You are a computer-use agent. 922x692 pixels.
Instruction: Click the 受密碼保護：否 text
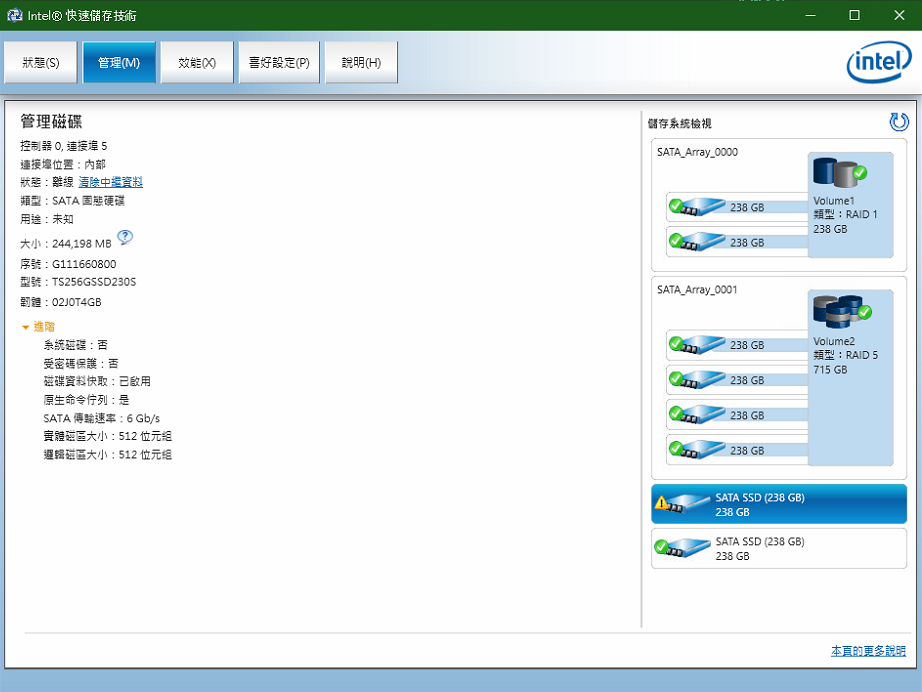[x=81, y=364]
